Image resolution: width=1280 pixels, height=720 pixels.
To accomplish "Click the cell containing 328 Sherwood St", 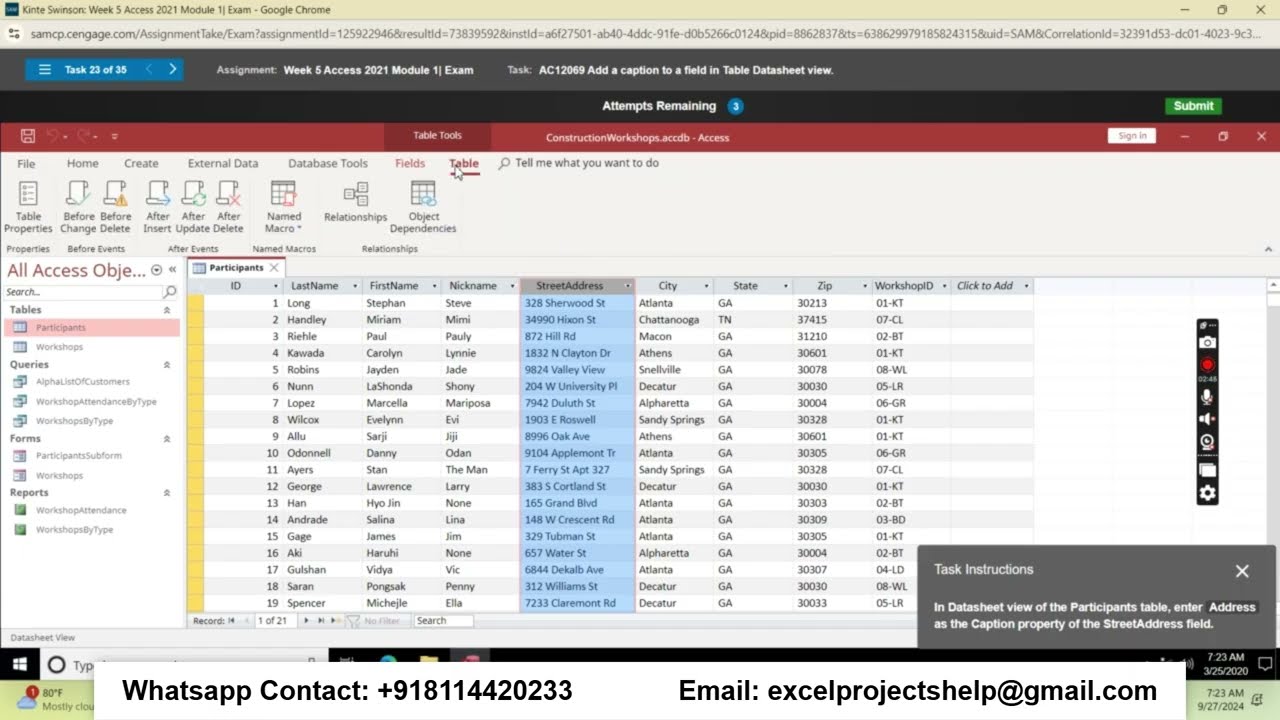I will click(x=577, y=303).
